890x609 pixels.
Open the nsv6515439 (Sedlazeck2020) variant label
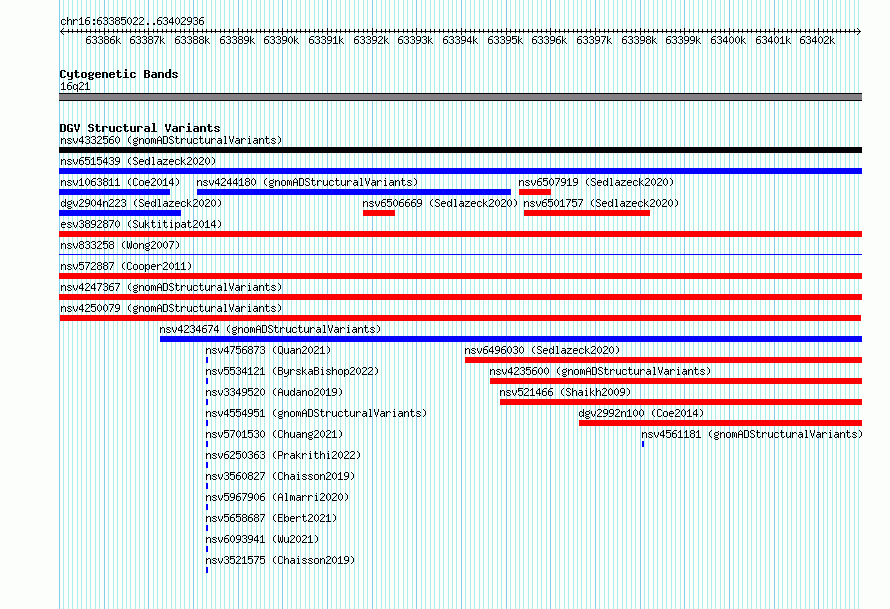point(138,161)
